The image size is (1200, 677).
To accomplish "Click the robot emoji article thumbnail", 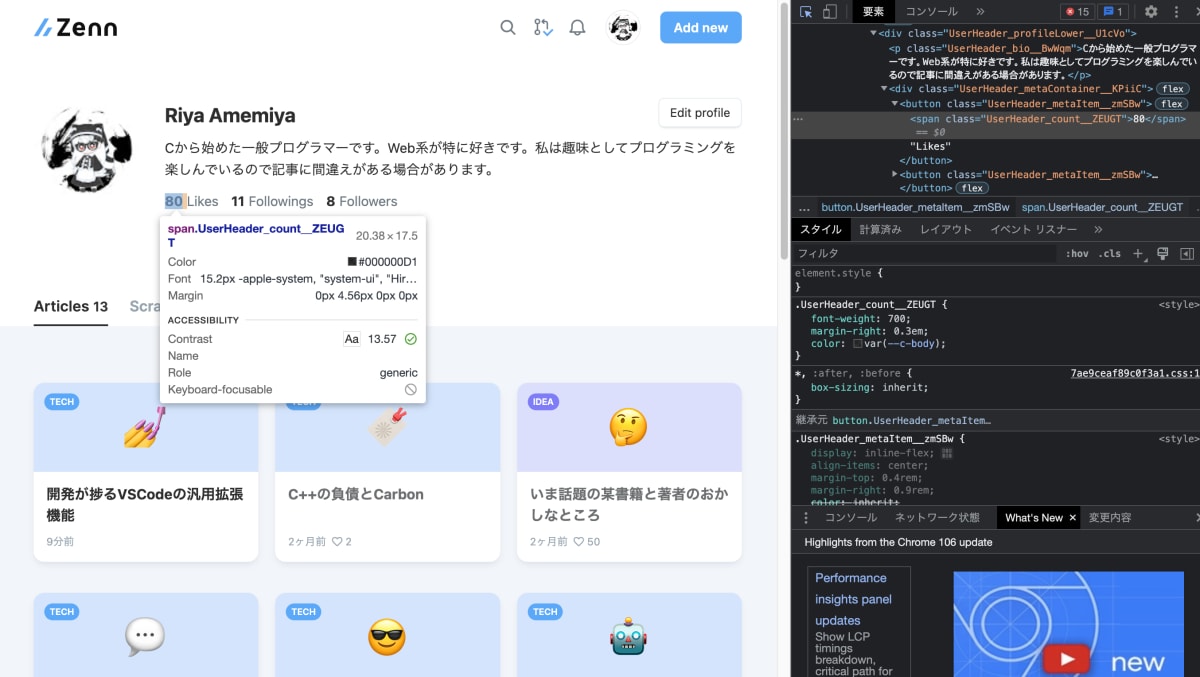I will 628,637.
